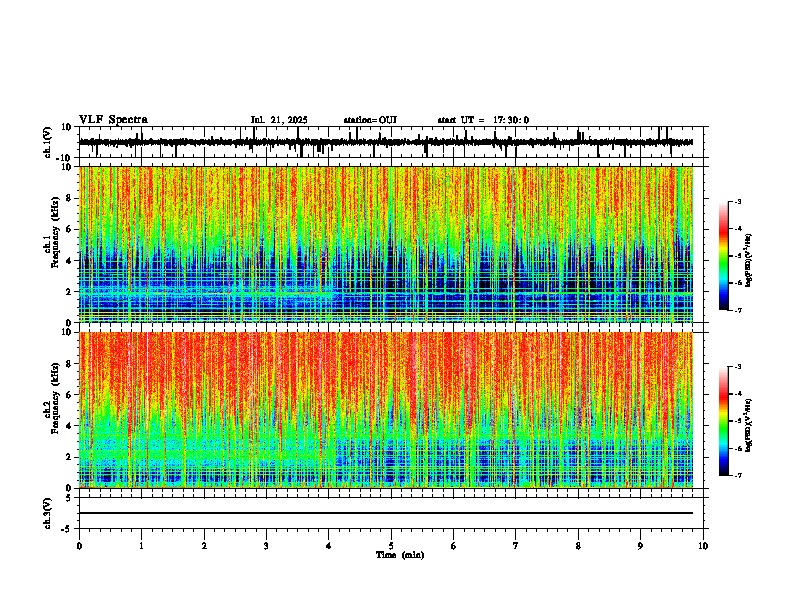Screen dimensions: 792x612
Task: Click the 'ch.1(V)' waveform axis label
Action: click(x=48, y=142)
